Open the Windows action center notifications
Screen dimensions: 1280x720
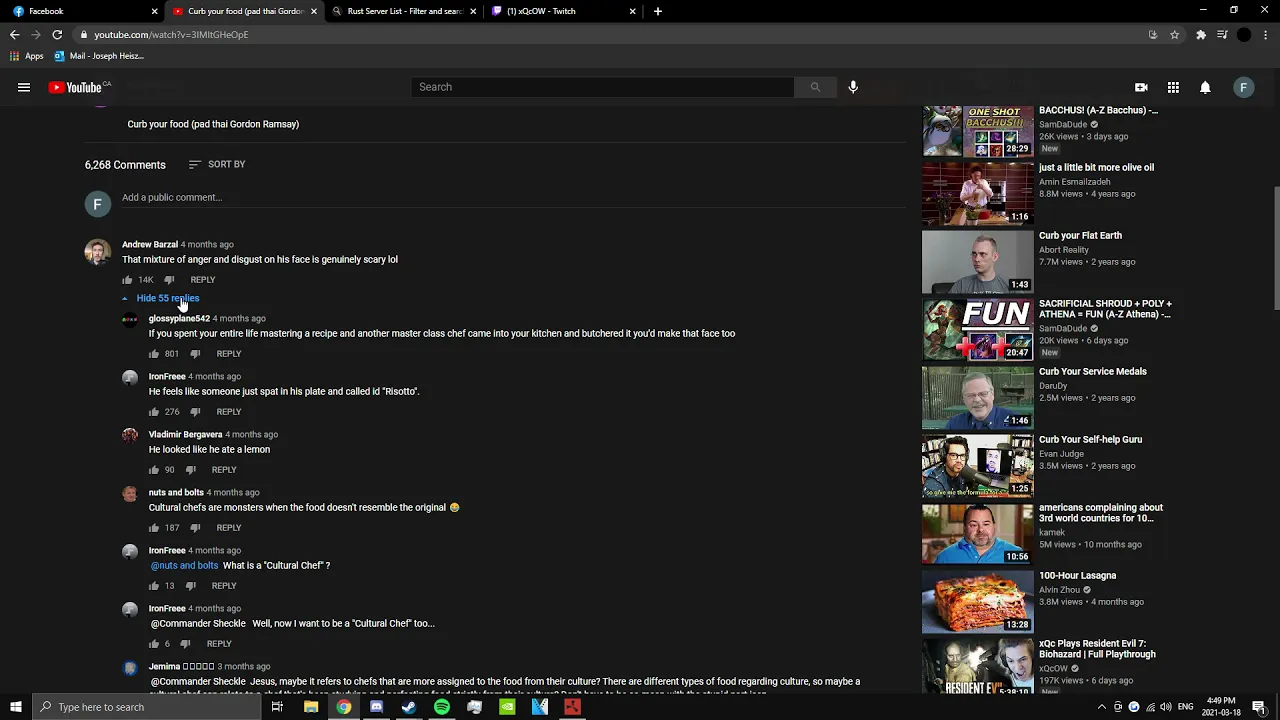click(x=1259, y=707)
